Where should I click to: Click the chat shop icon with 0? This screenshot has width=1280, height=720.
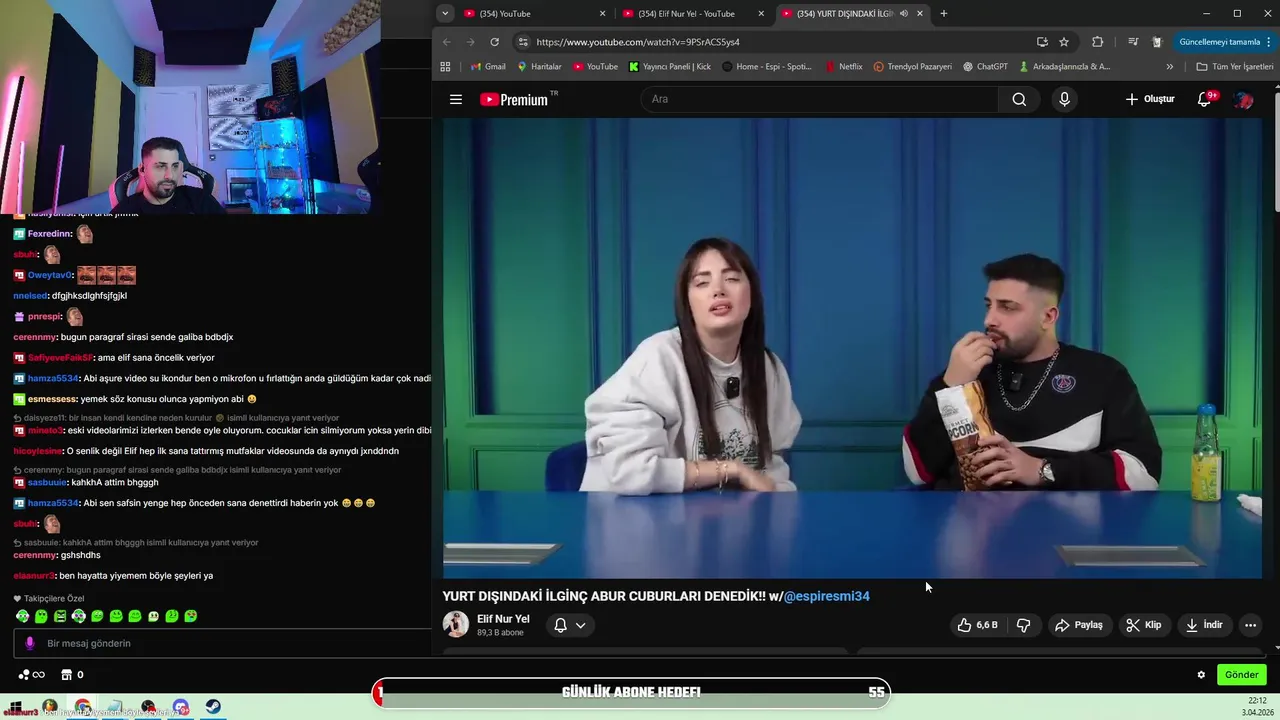tap(72, 675)
